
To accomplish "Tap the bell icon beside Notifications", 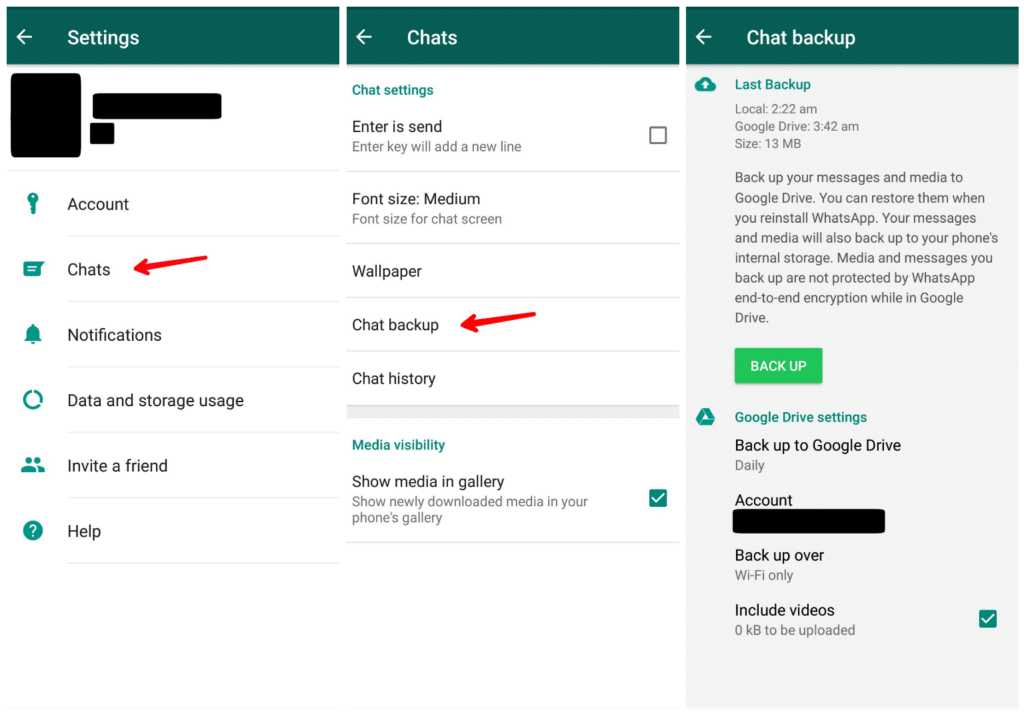I will [x=33, y=334].
